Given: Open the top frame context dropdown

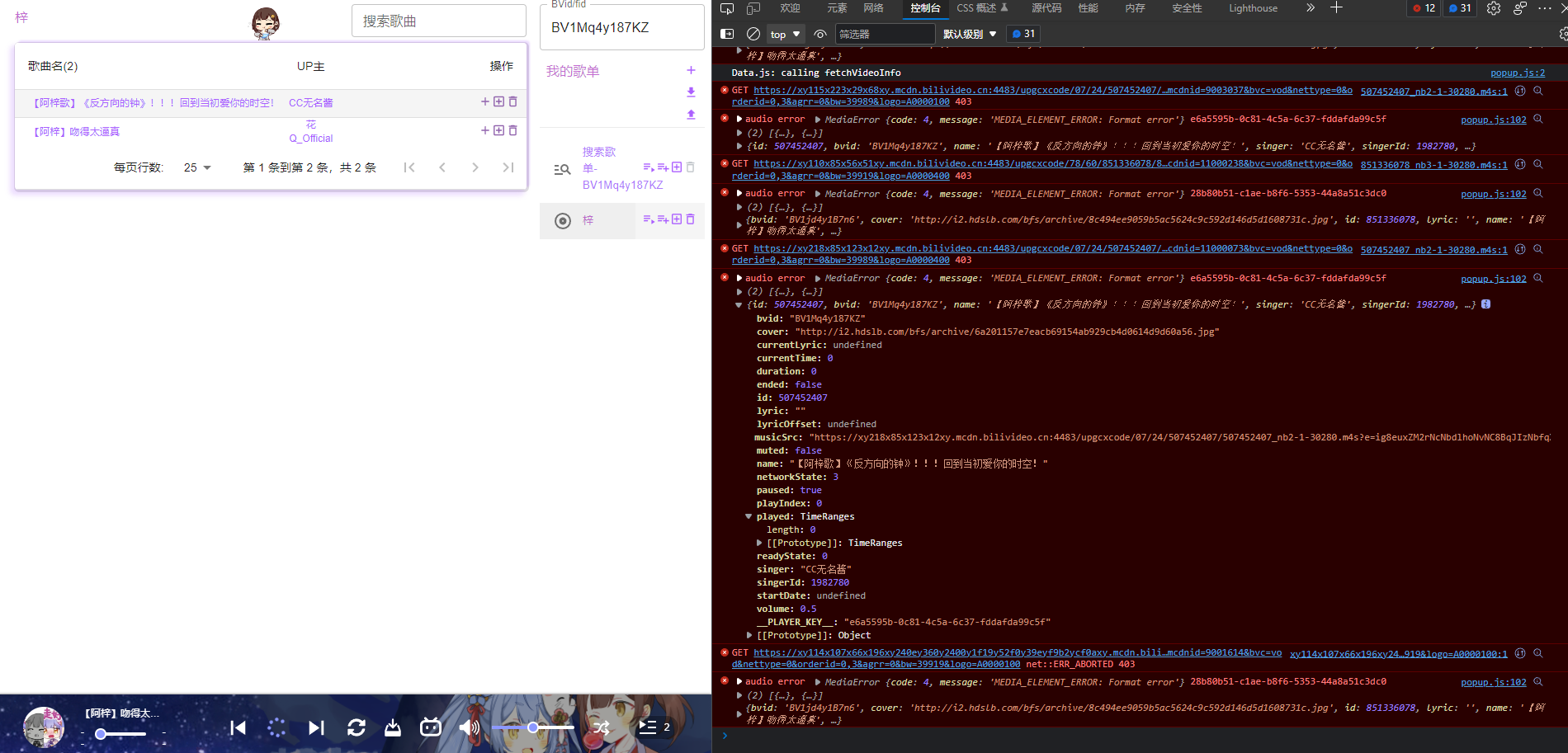Looking at the screenshot, I should 783,34.
